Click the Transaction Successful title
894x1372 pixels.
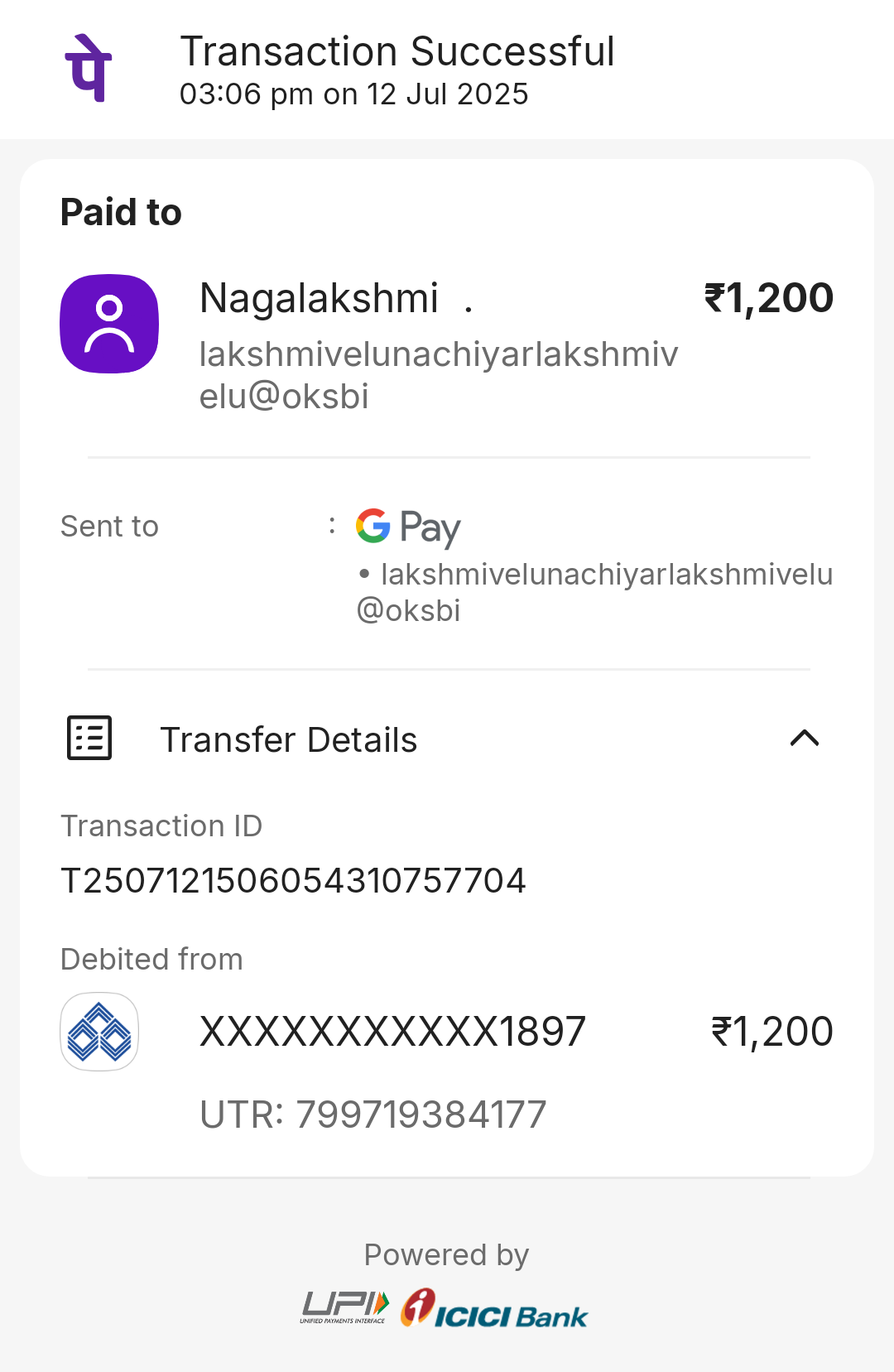click(397, 51)
